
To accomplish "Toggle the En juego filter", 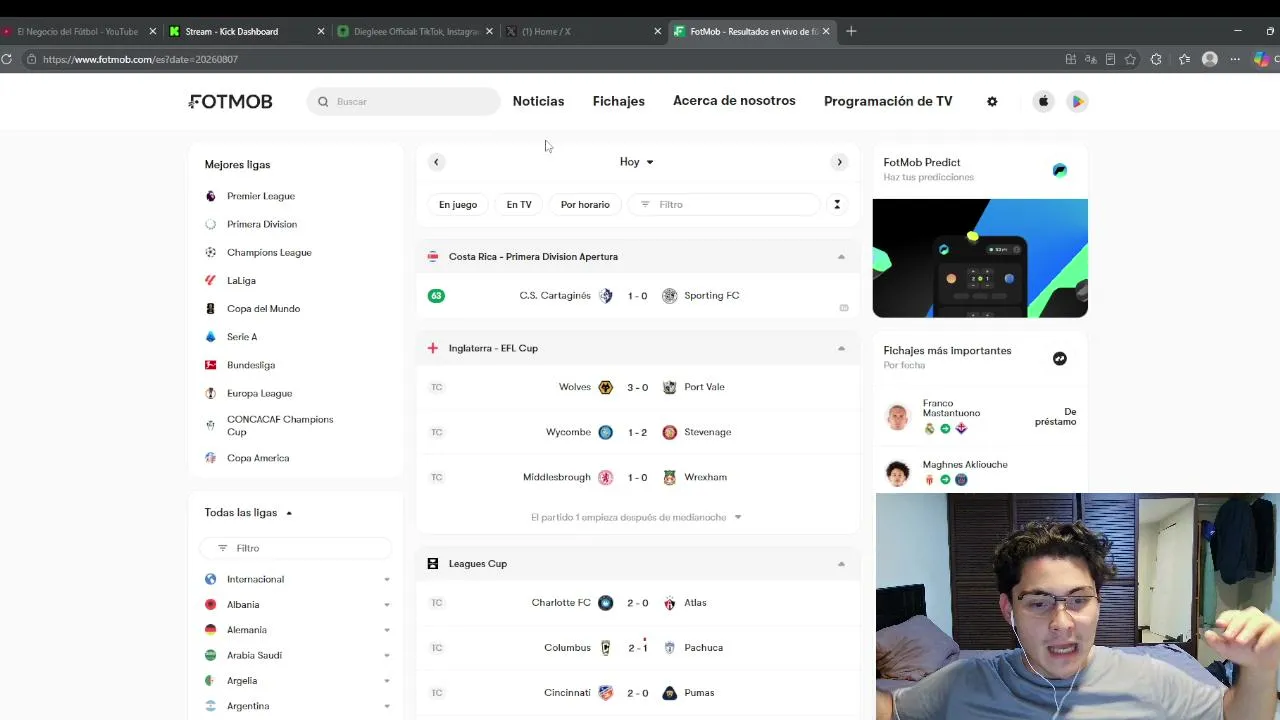I will click(x=458, y=204).
